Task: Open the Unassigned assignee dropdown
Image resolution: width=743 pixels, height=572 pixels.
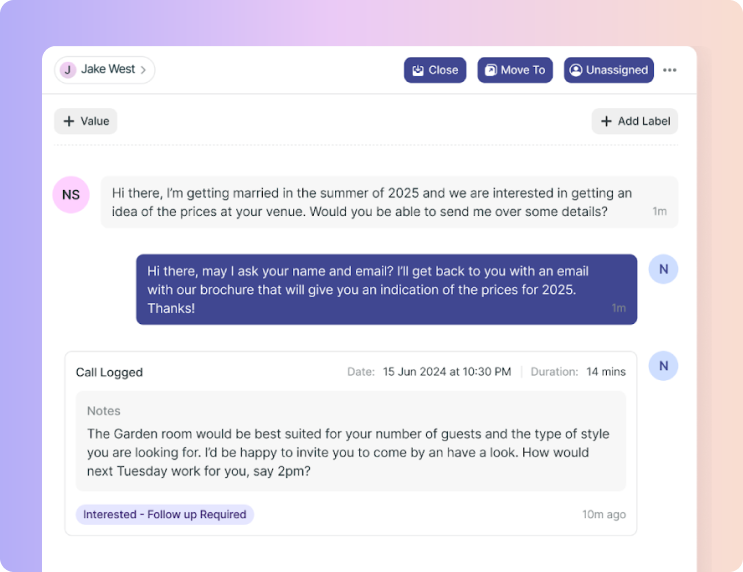Action: click(x=608, y=70)
